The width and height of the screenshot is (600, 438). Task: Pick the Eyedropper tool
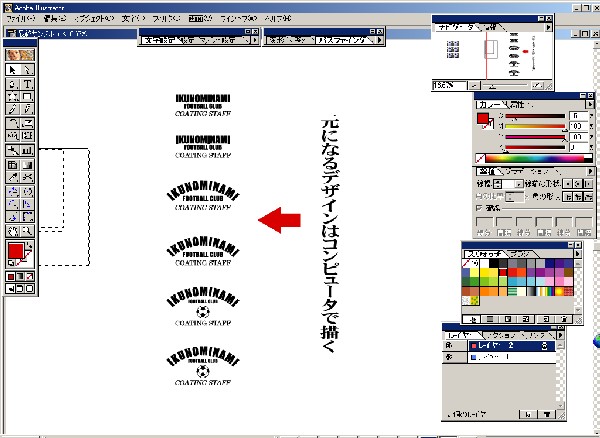coord(13,177)
